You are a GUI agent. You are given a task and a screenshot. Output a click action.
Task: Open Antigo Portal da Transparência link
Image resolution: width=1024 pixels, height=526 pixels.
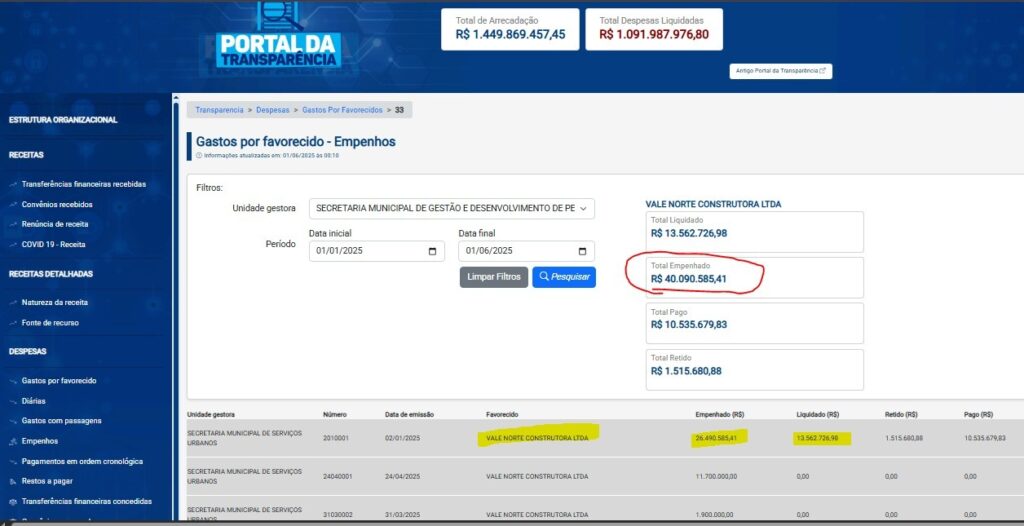tap(780, 71)
